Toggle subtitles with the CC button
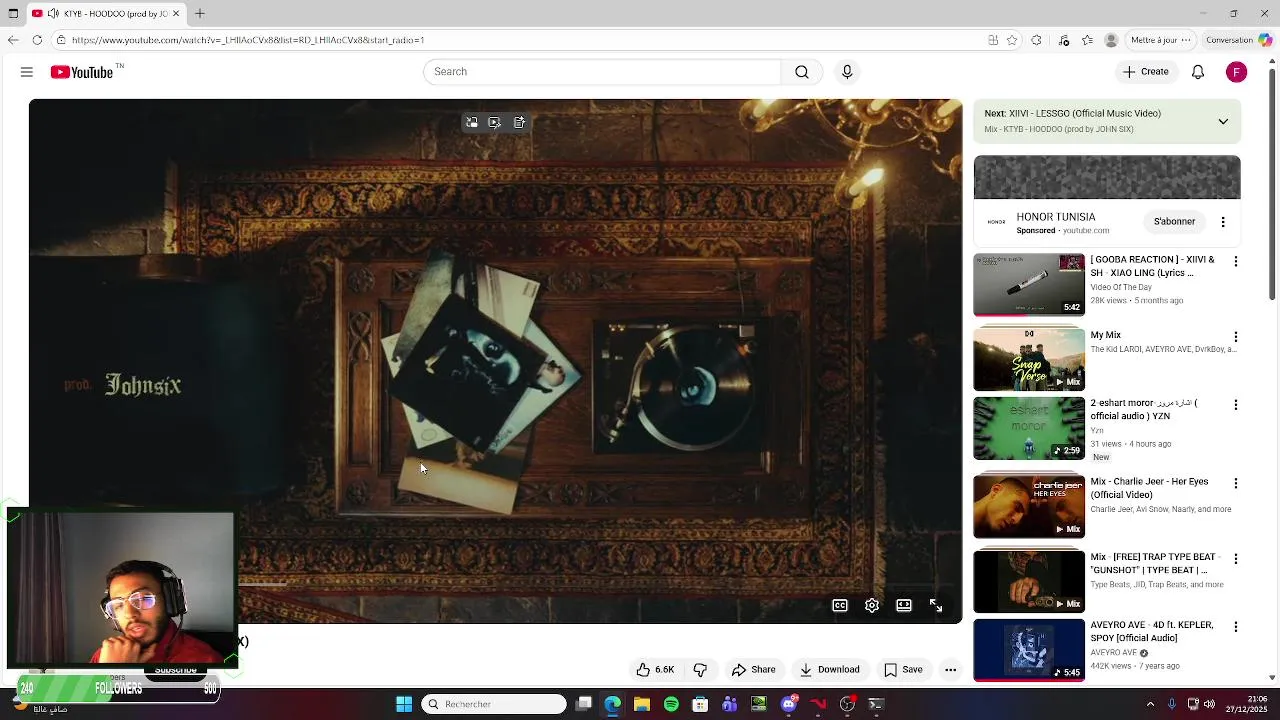Screen dimensions: 1280x720 coord(840,605)
